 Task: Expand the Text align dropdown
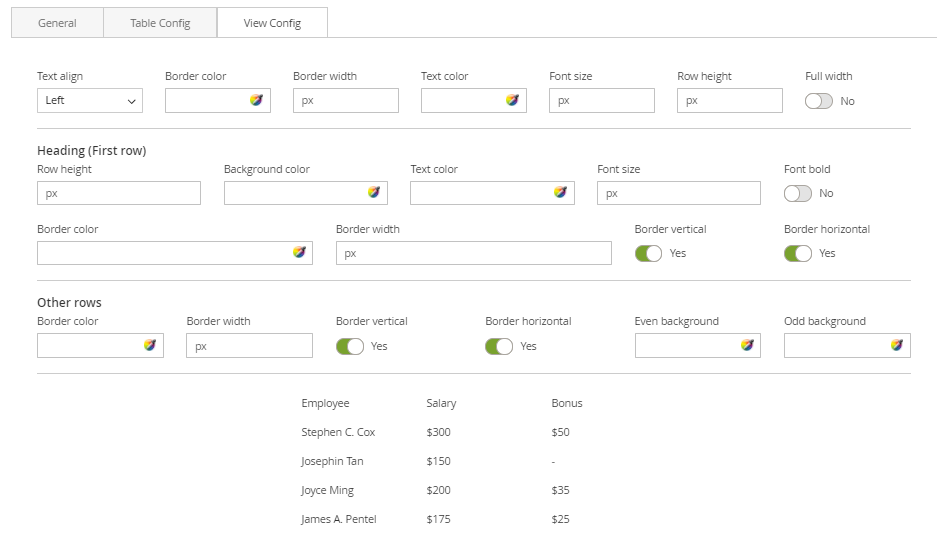(x=90, y=100)
